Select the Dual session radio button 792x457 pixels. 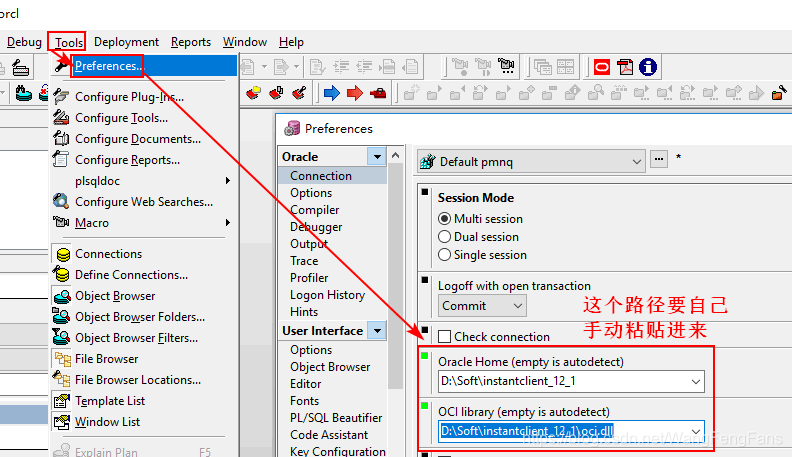(x=444, y=236)
